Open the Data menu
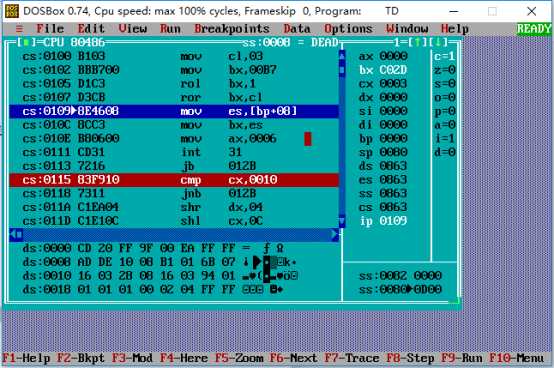The width and height of the screenshot is (554, 368). click(297, 29)
